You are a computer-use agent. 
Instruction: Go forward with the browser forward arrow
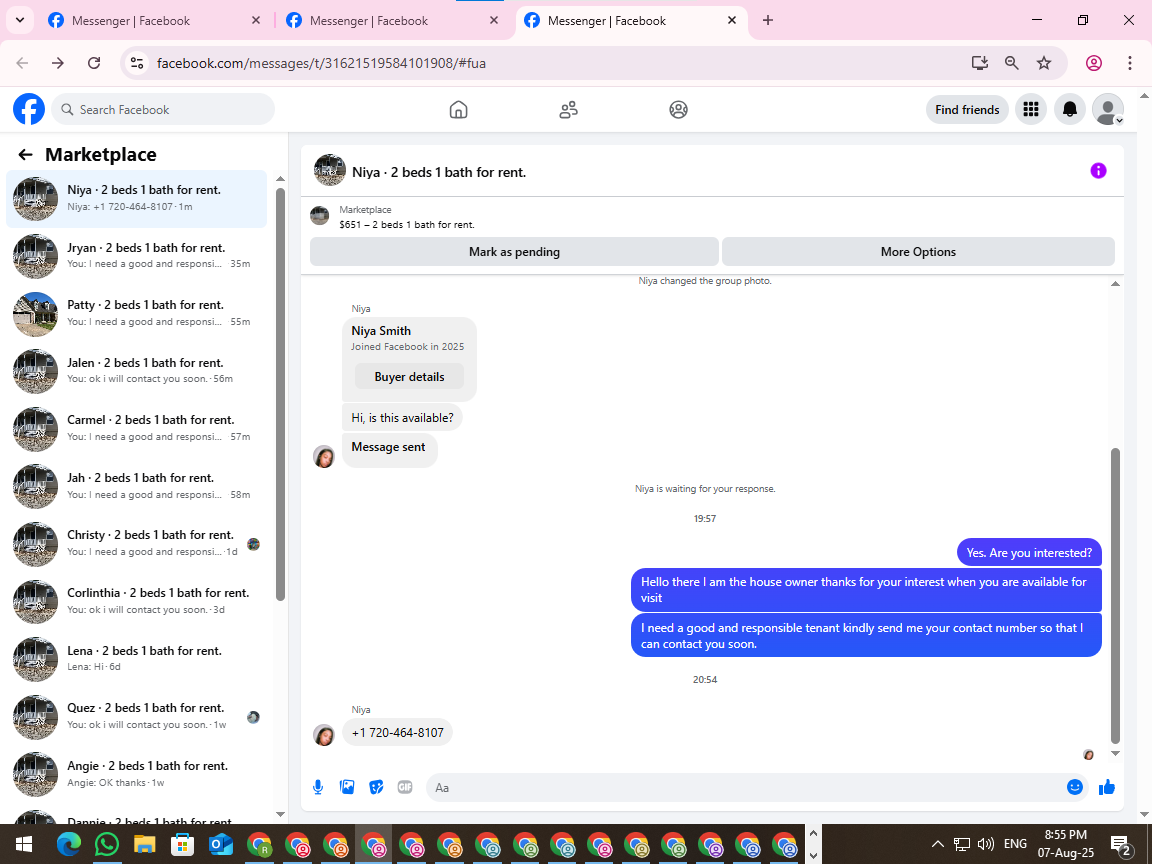58,63
